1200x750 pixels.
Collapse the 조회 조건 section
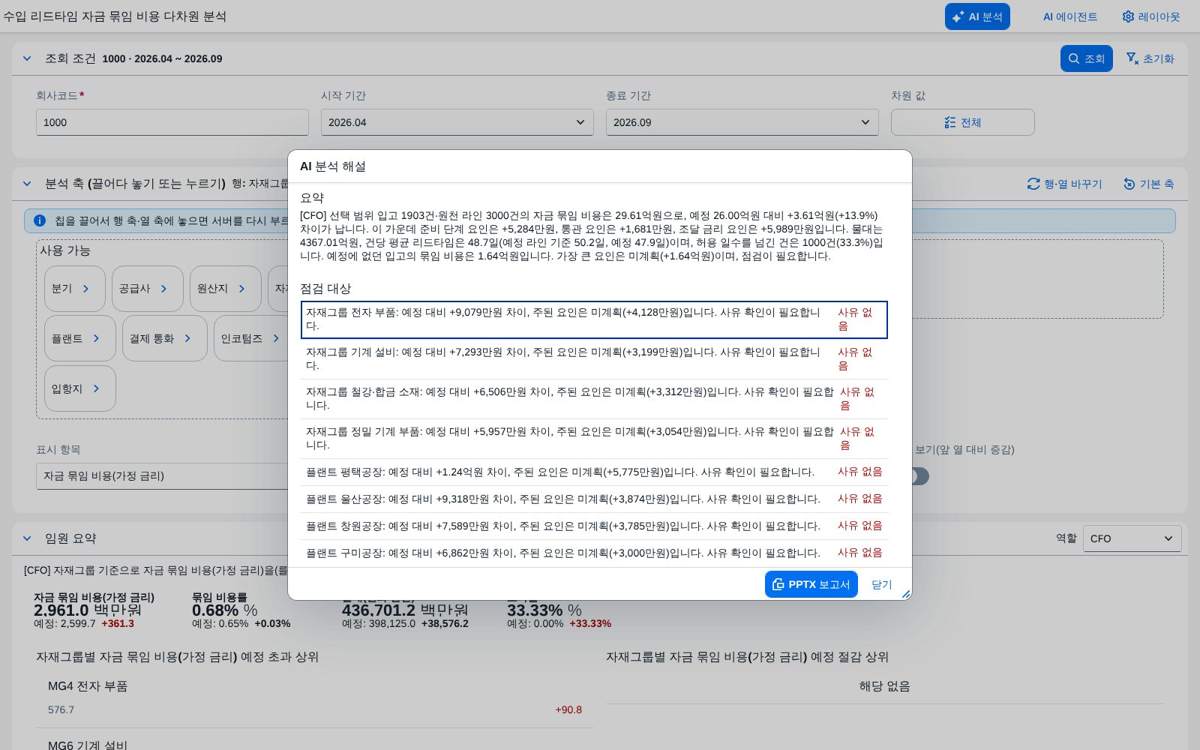27,58
